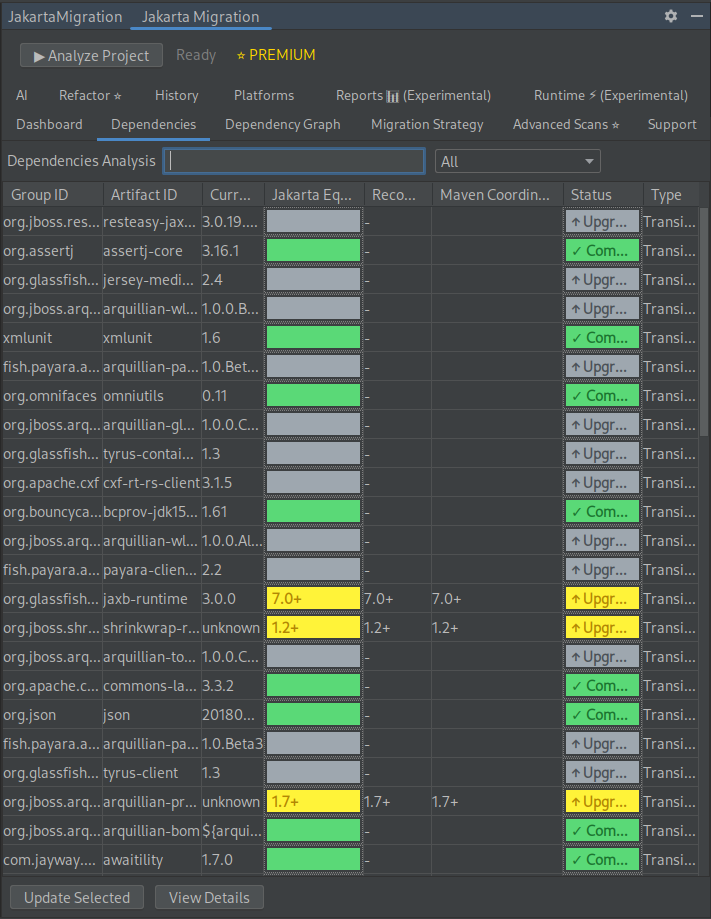Viewport: 711px width, 919px height.
Task: Open the Support tab
Action: [672, 125]
